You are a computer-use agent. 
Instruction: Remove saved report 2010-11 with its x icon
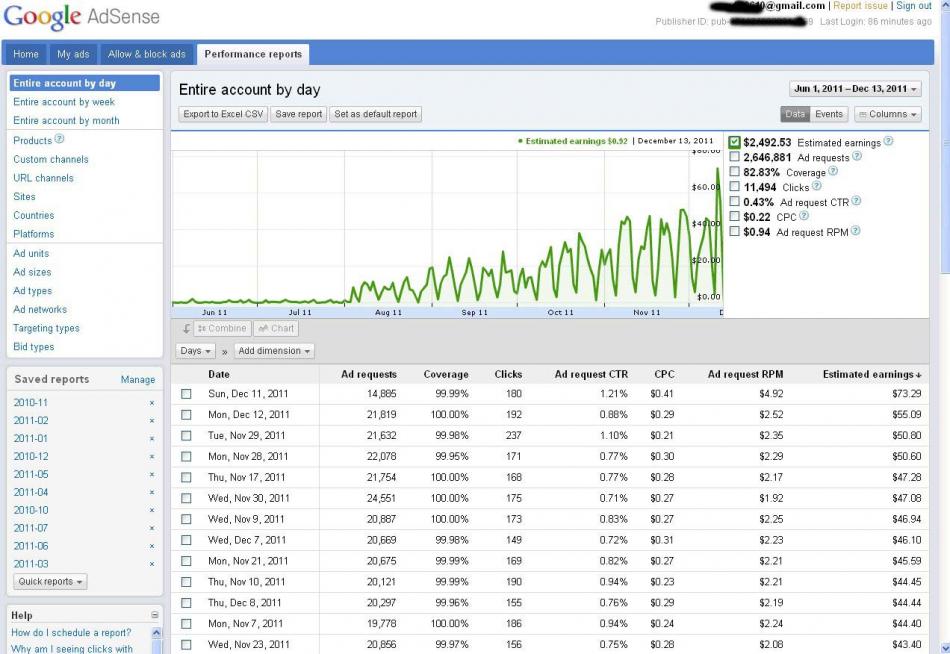coord(152,403)
